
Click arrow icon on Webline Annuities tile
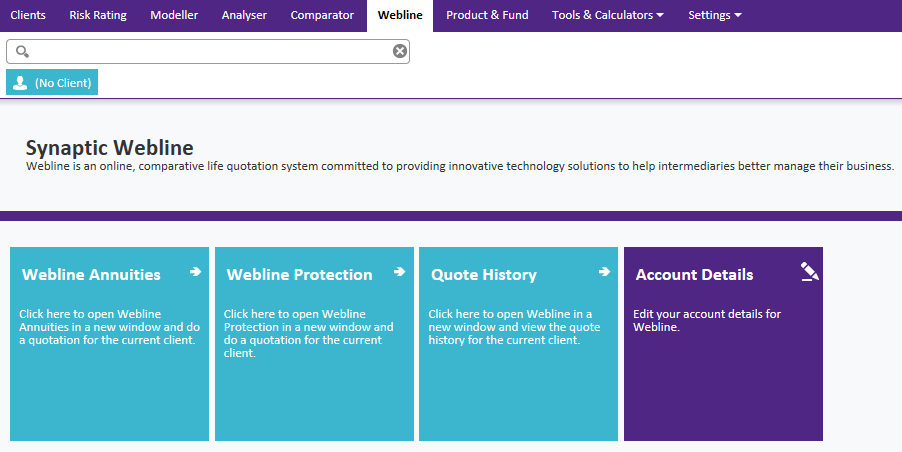click(x=196, y=271)
